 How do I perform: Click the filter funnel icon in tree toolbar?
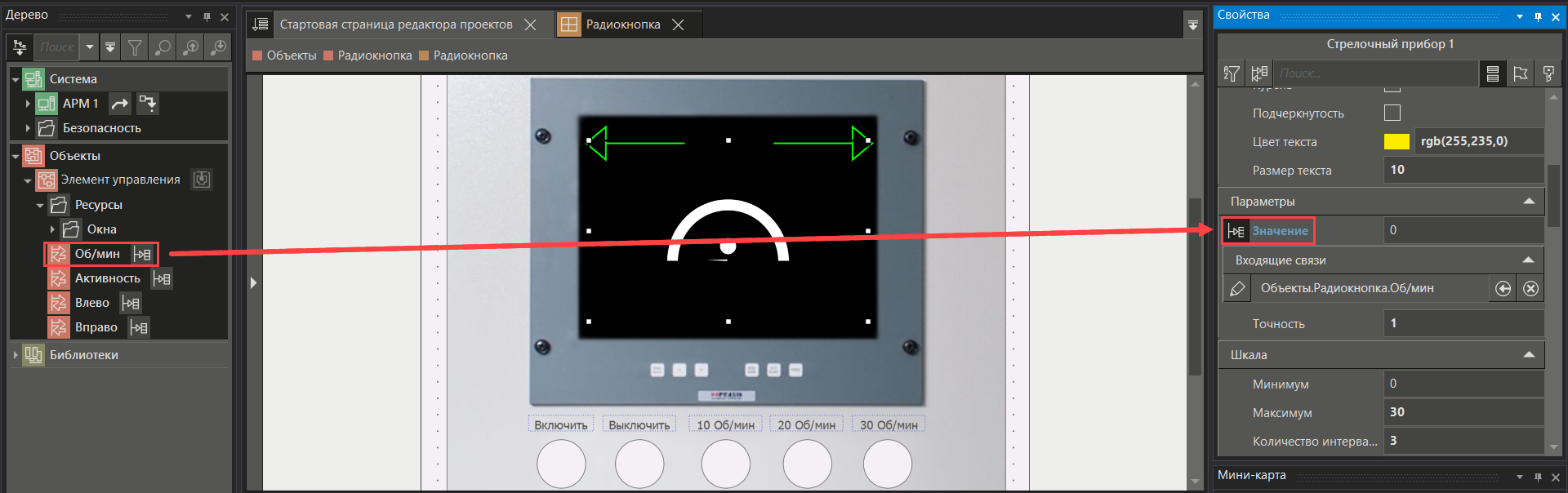(135, 47)
